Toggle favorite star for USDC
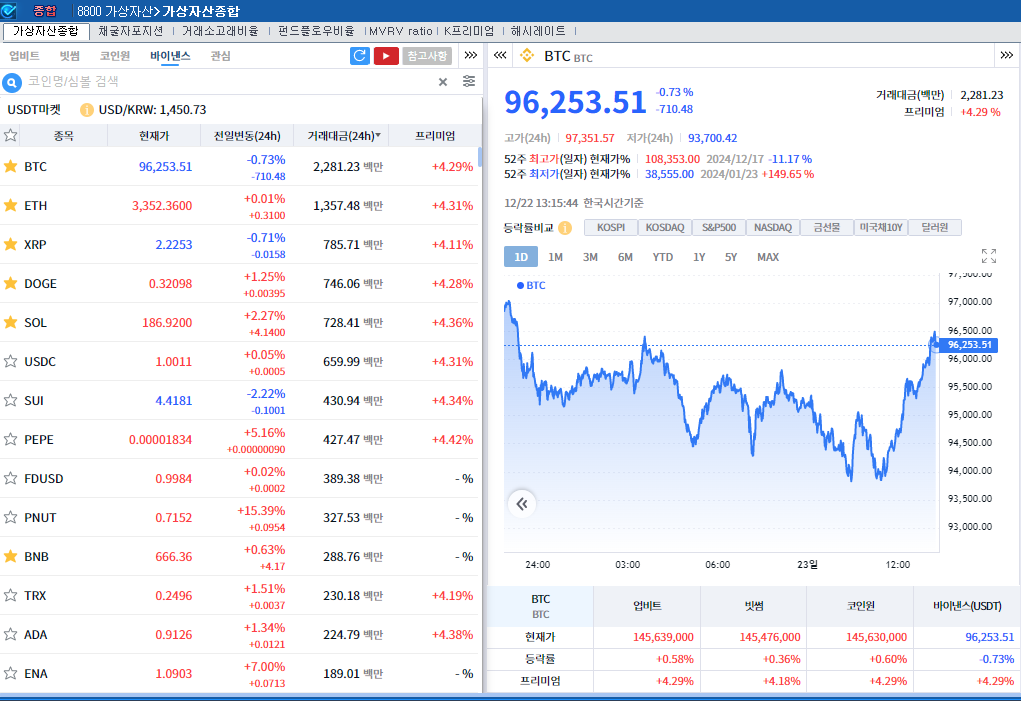The height and width of the screenshot is (701, 1021). tap(11, 361)
